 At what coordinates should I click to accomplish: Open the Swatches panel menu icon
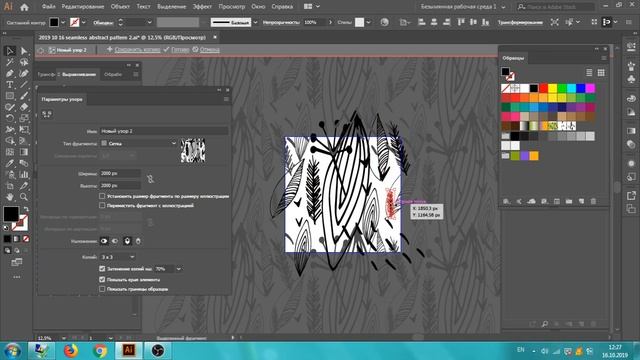click(x=604, y=58)
